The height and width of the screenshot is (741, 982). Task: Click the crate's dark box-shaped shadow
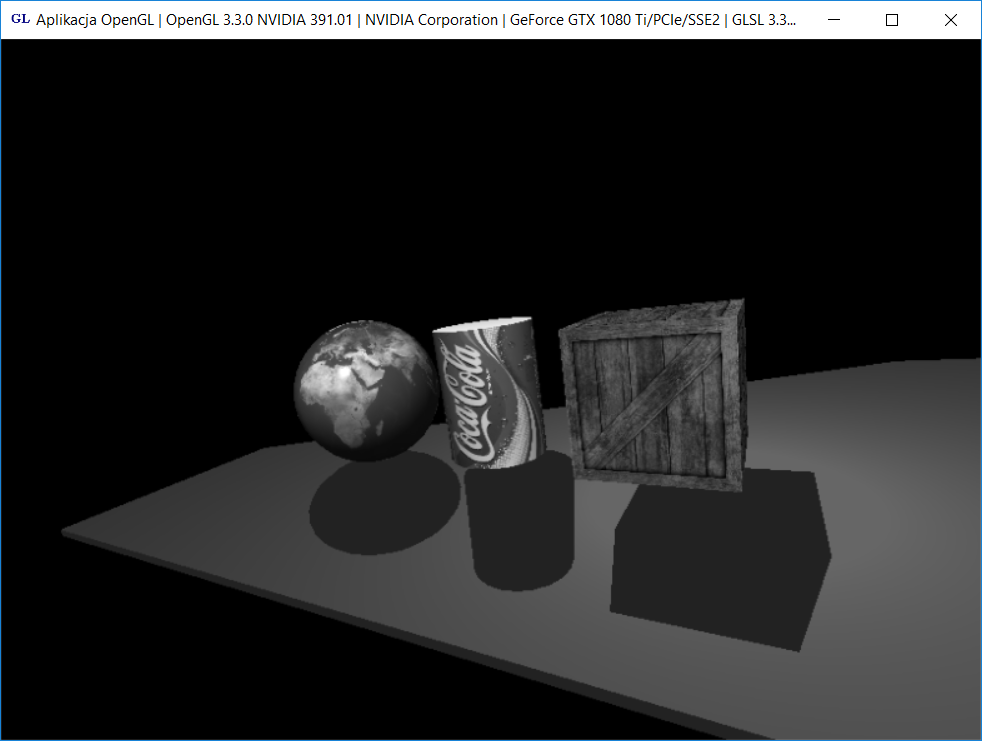[x=720, y=560]
